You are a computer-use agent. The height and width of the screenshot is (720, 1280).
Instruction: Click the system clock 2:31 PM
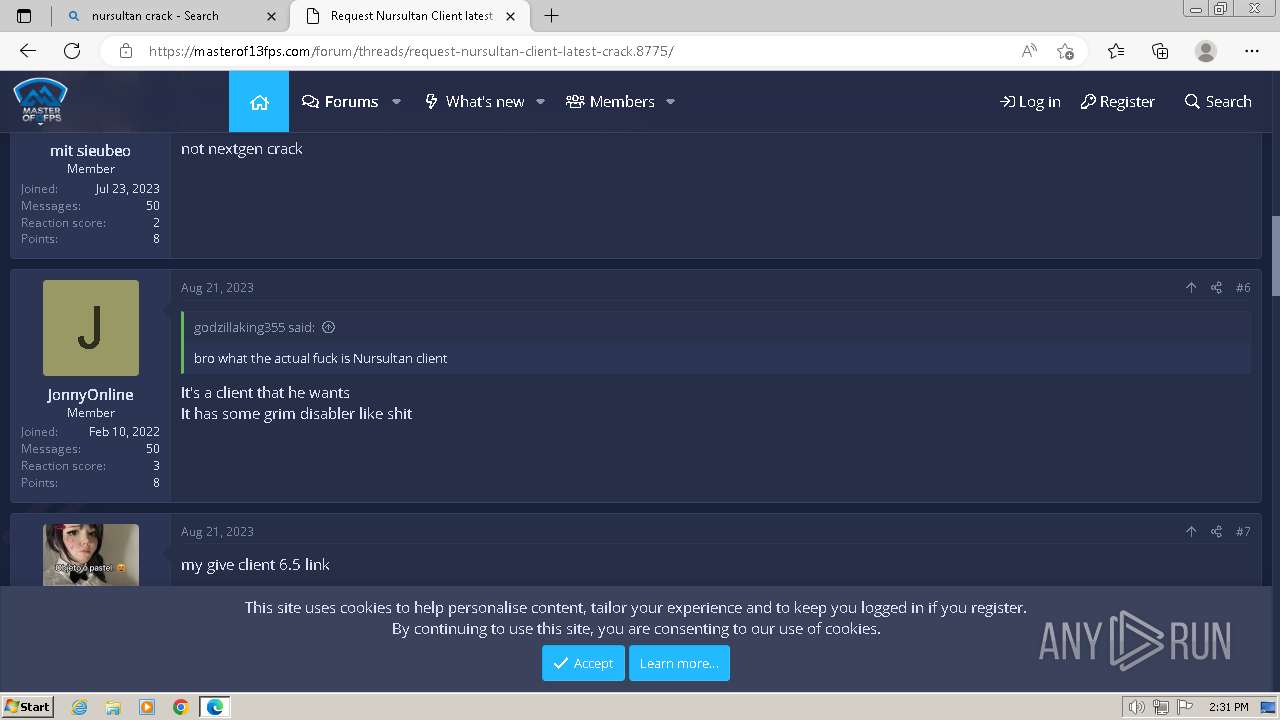tap(1228, 707)
